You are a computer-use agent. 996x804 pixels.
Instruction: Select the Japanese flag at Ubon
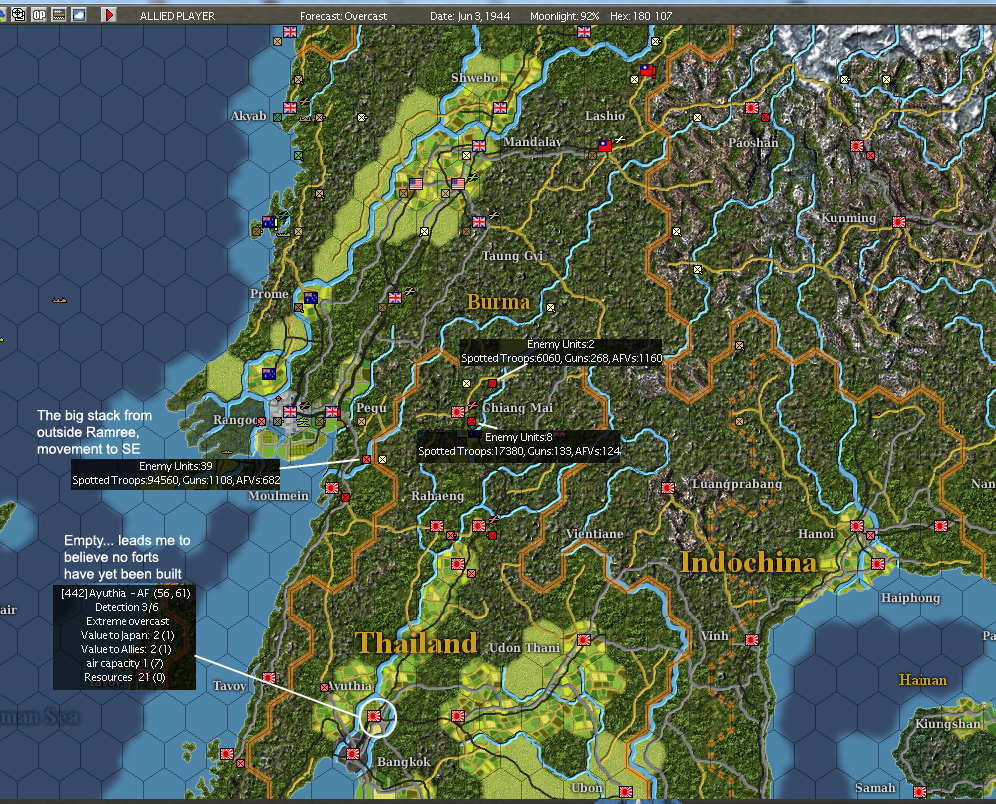coord(626,791)
